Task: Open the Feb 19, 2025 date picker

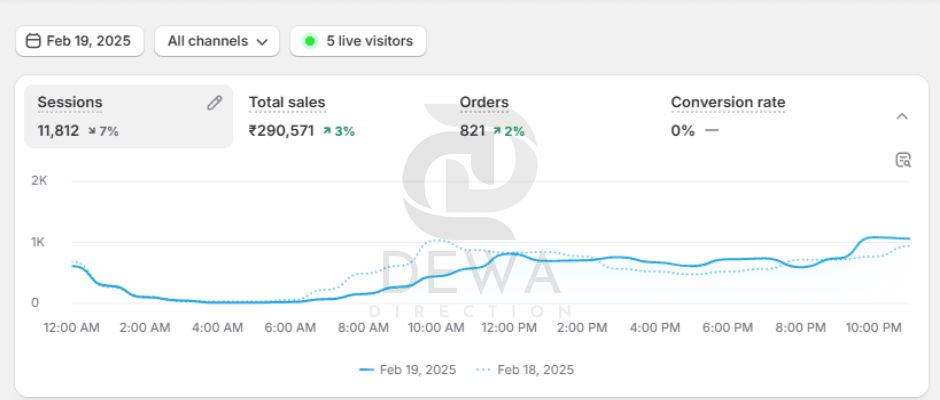Action: (80, 41)
